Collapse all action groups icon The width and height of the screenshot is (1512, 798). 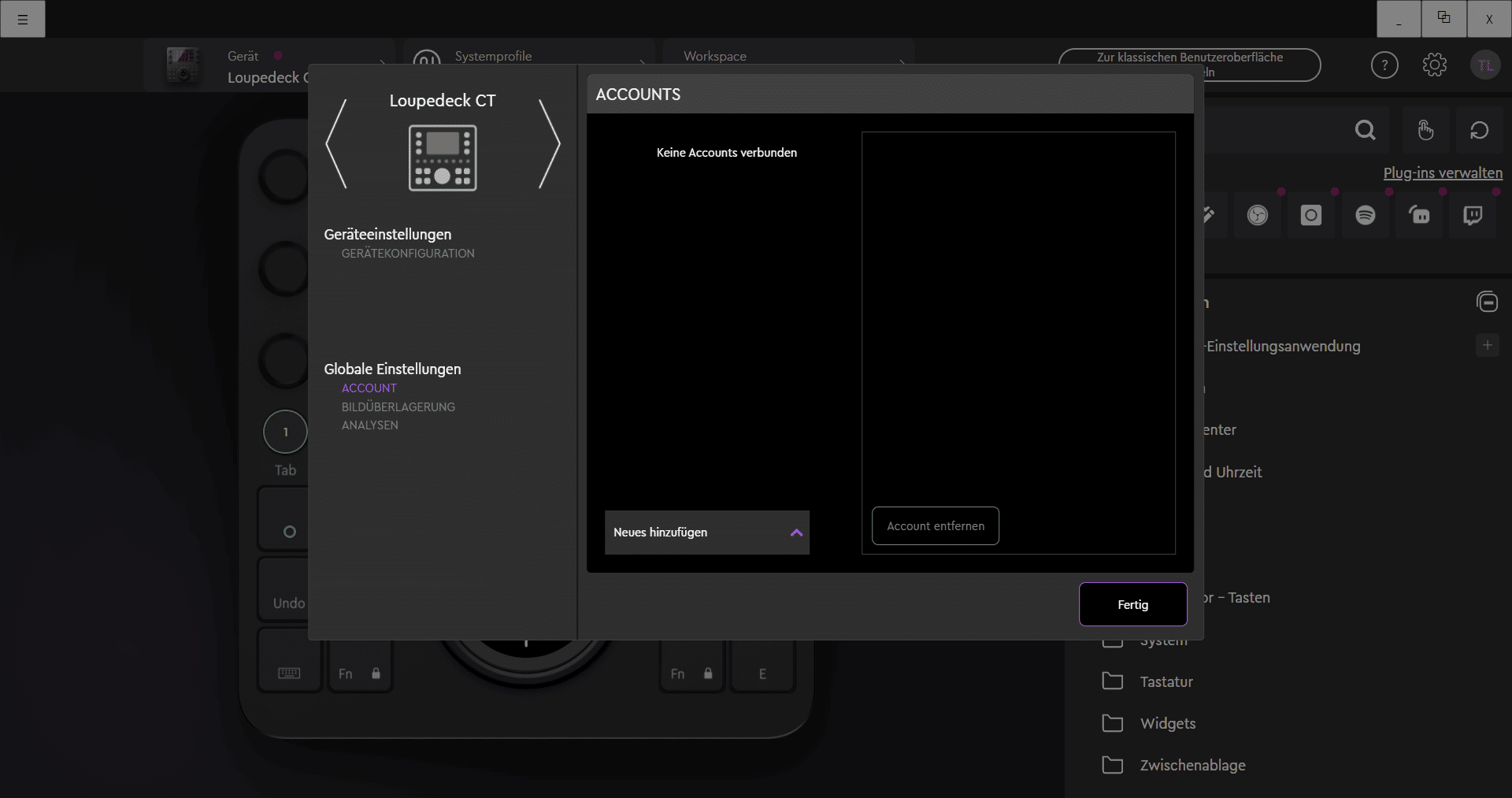[1487, 302]
